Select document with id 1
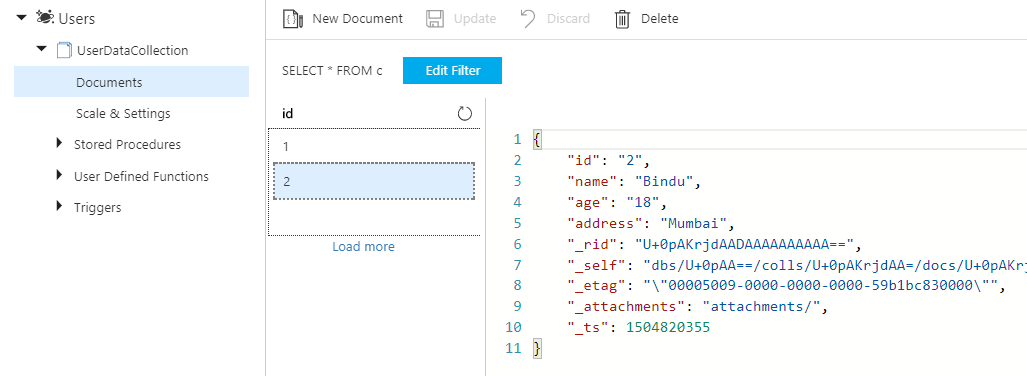 click(x=373, y=146)
